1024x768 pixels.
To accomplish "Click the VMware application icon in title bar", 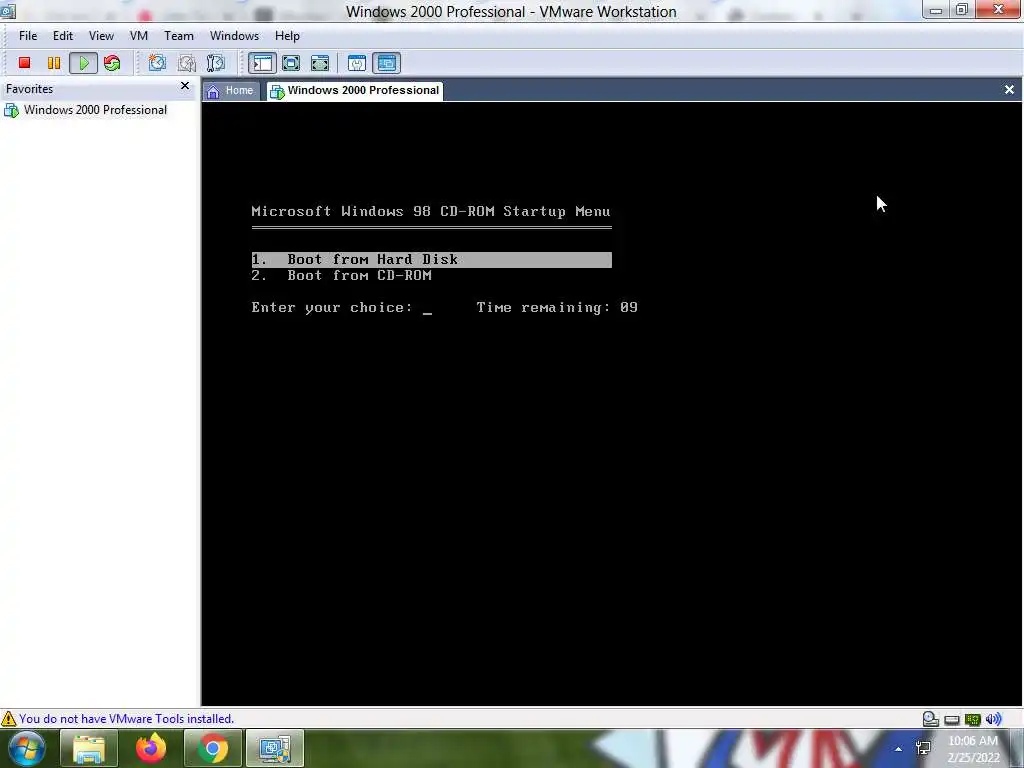I will 8,10.
